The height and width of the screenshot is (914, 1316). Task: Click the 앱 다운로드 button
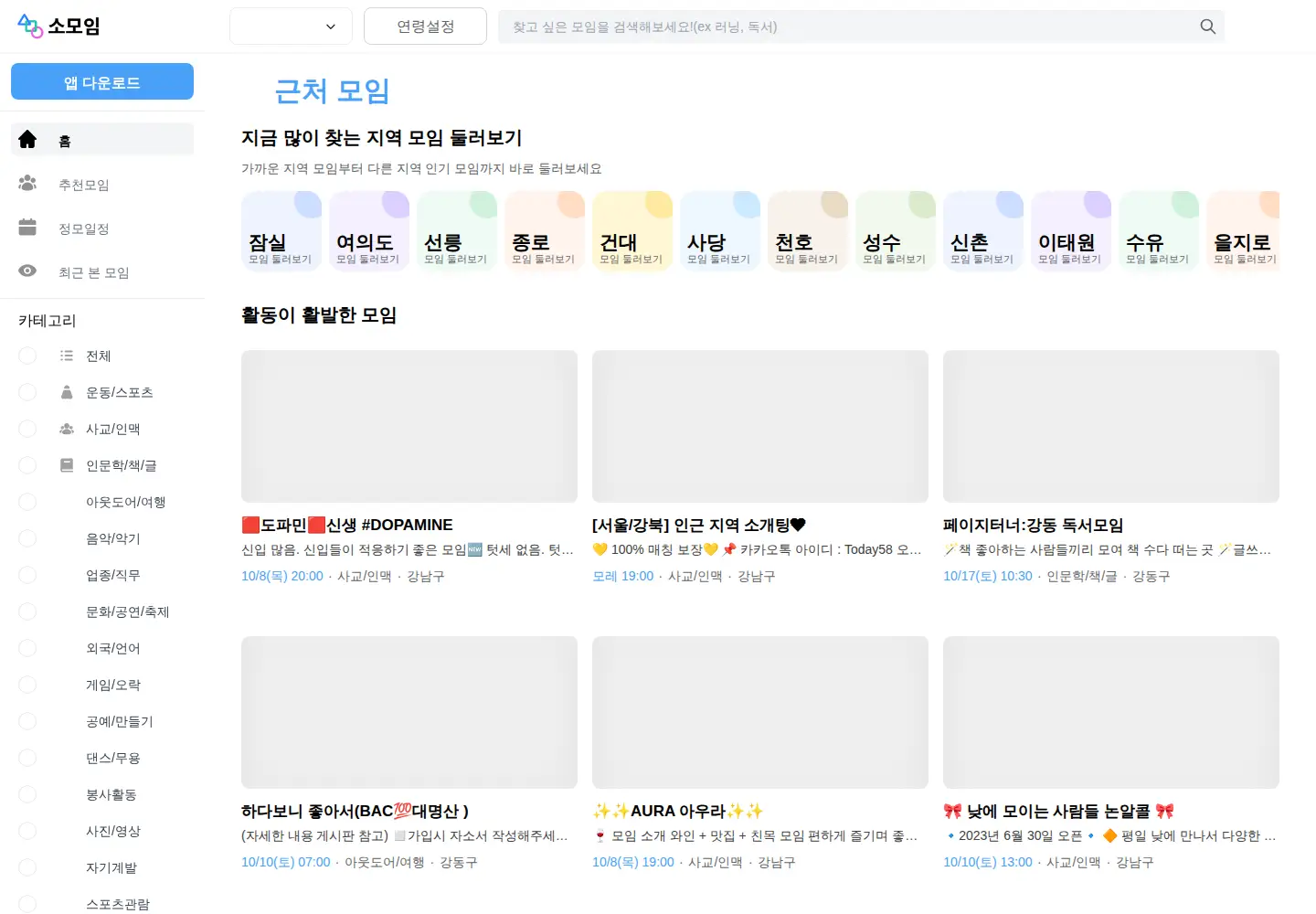point(102,81)
